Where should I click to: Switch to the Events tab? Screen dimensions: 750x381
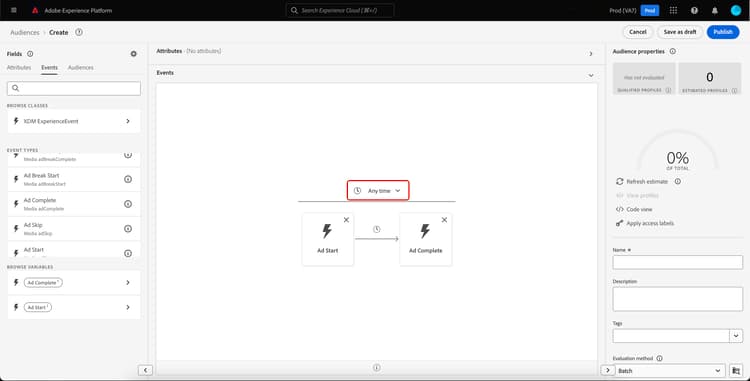click(x=49, y=67)
